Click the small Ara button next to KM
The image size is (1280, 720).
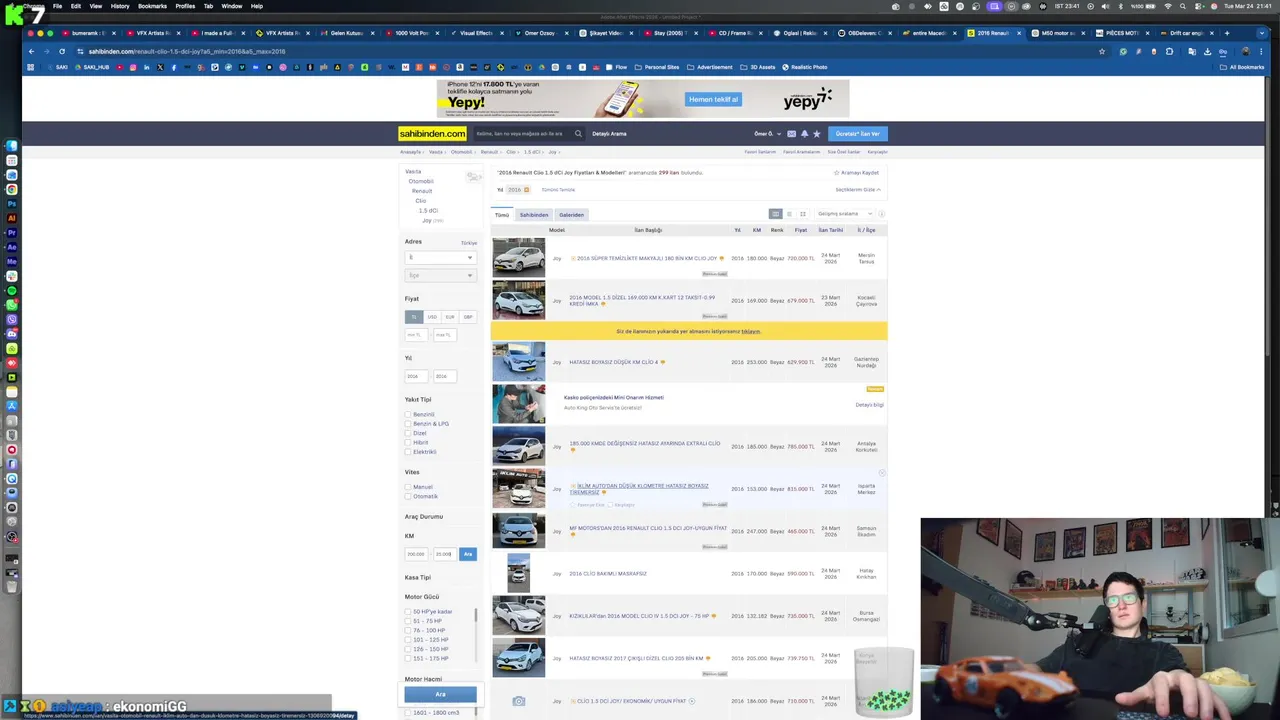pyautogui.click(x=468, y=554)
